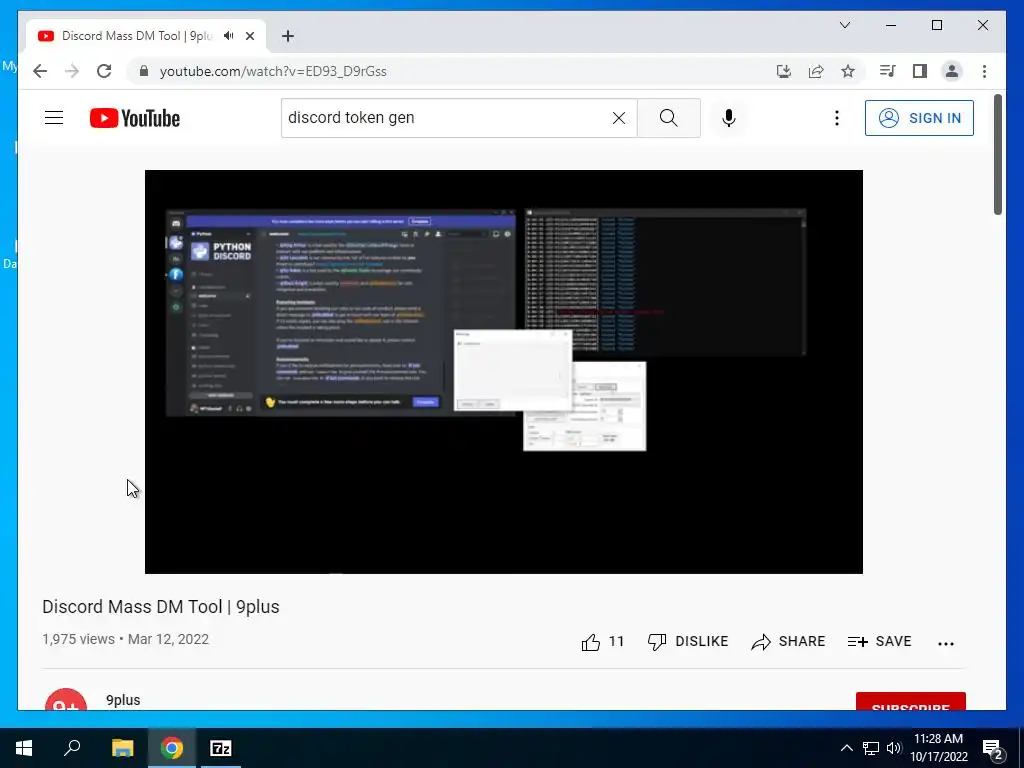Clear the search query text
The height and width of the screenshot is (768, 1024).
[618, 118]
